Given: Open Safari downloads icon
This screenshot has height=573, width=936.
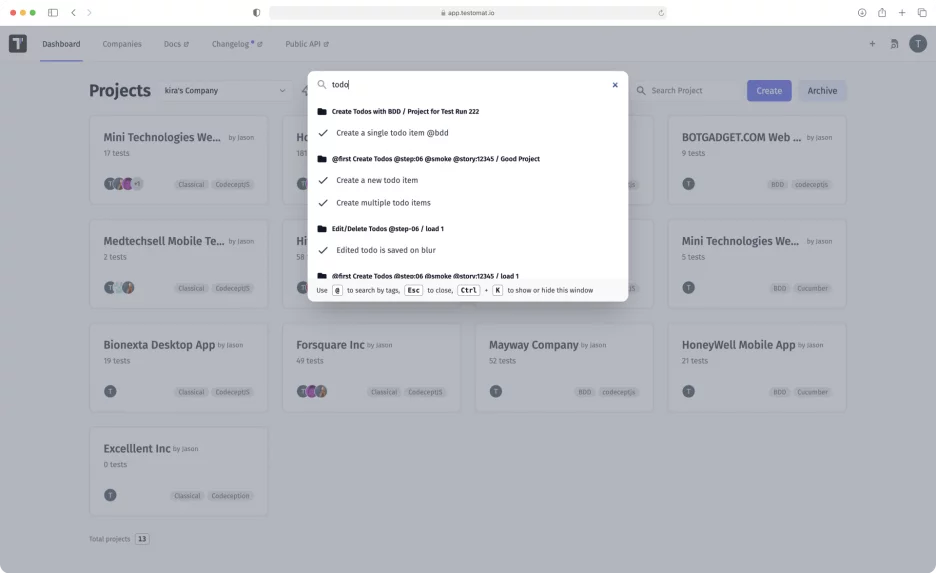Looking at the screenshot, I should (x=862, y=13).
